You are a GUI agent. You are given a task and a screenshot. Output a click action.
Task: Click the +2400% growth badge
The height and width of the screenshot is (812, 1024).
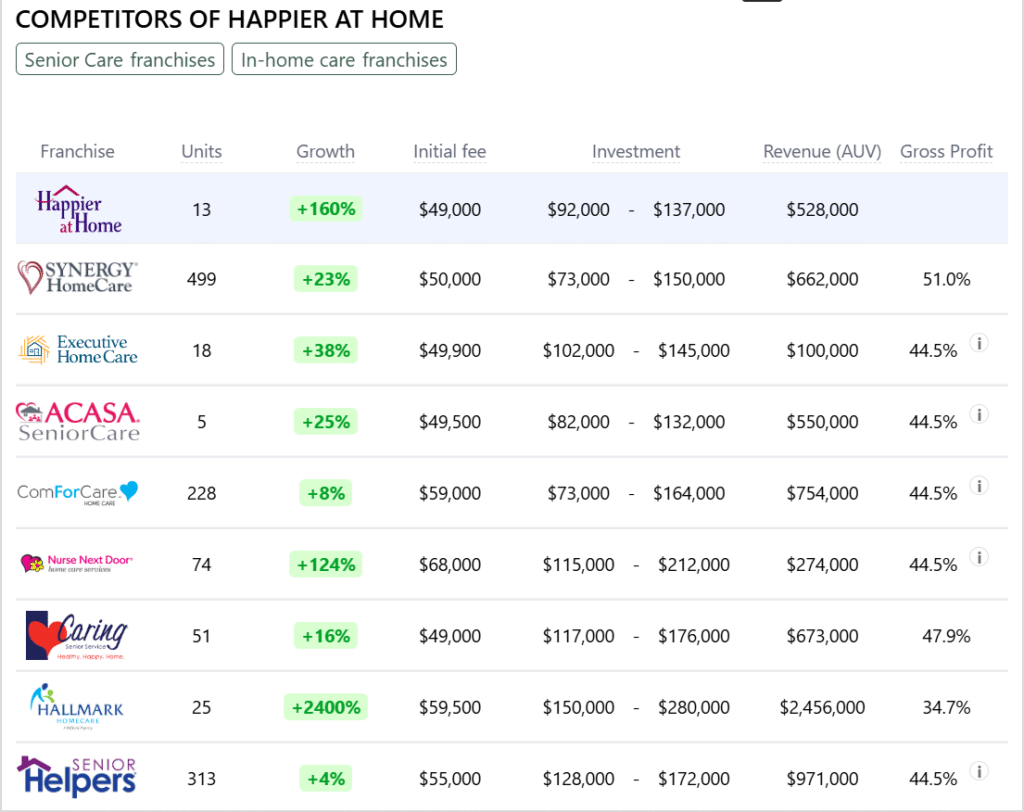tap(325, 707)
